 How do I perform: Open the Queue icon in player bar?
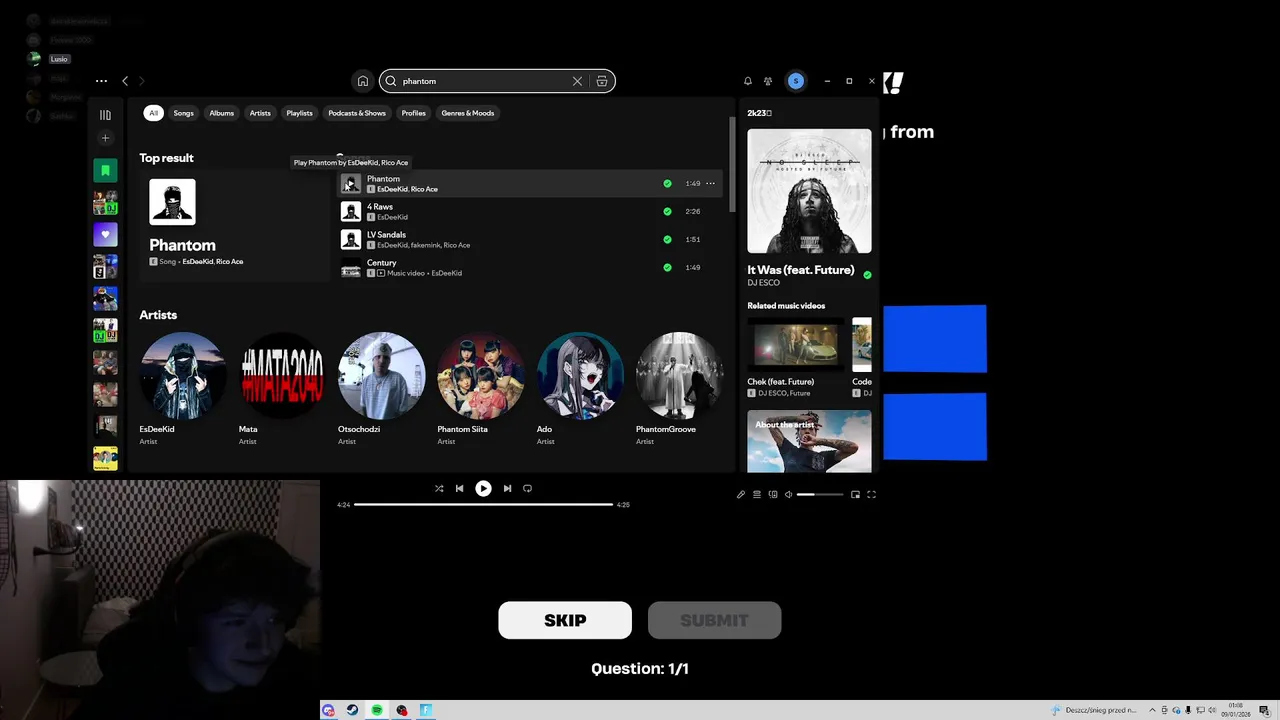pyautogui.click(x=757, y=494)
